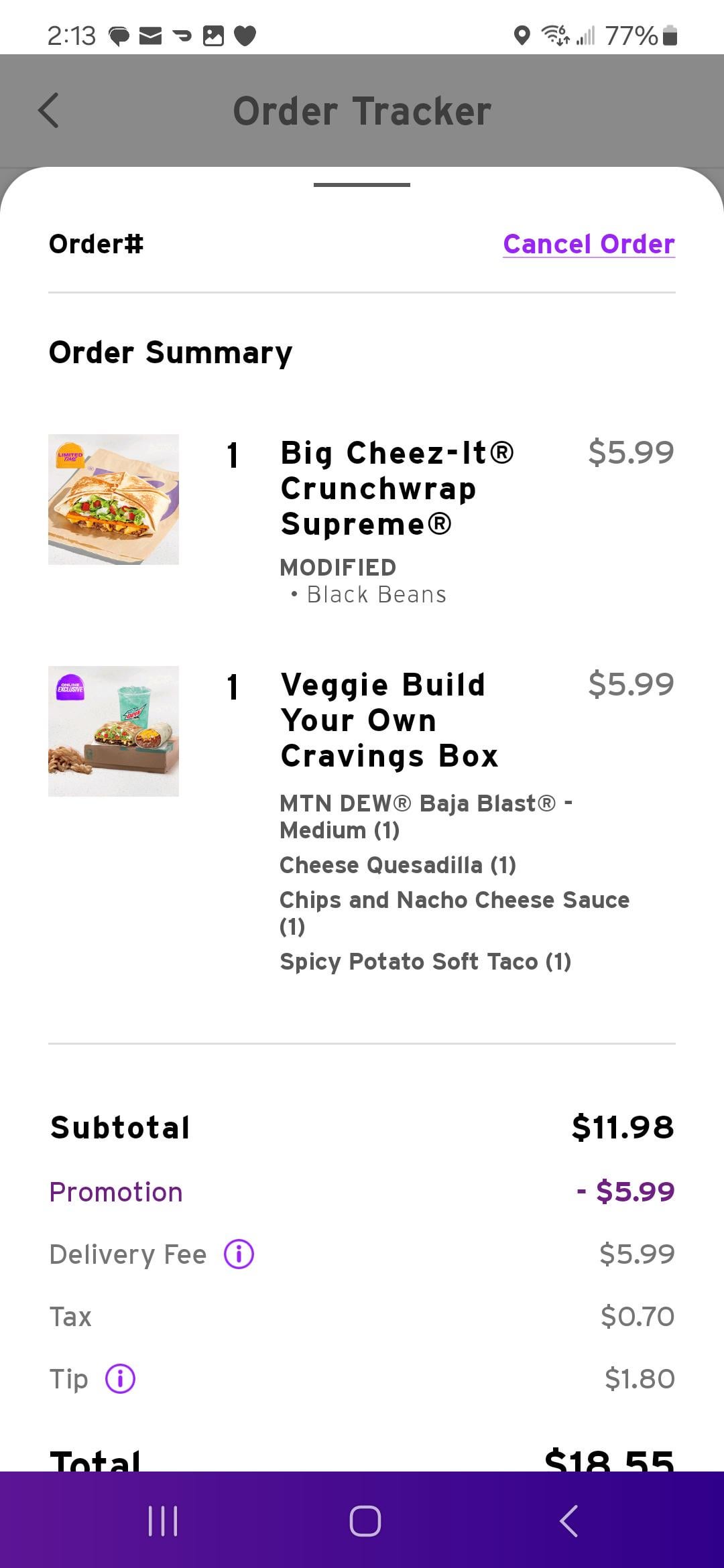Tap the battery icon in status bar
The width and height of the screenshot is (724, 1568).
[x=670, y=36]
